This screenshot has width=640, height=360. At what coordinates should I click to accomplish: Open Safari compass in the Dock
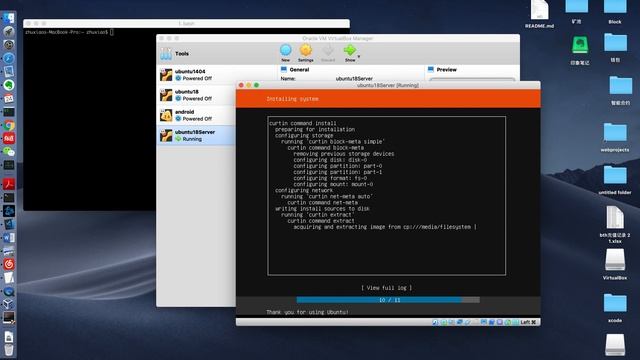[9, 58]
